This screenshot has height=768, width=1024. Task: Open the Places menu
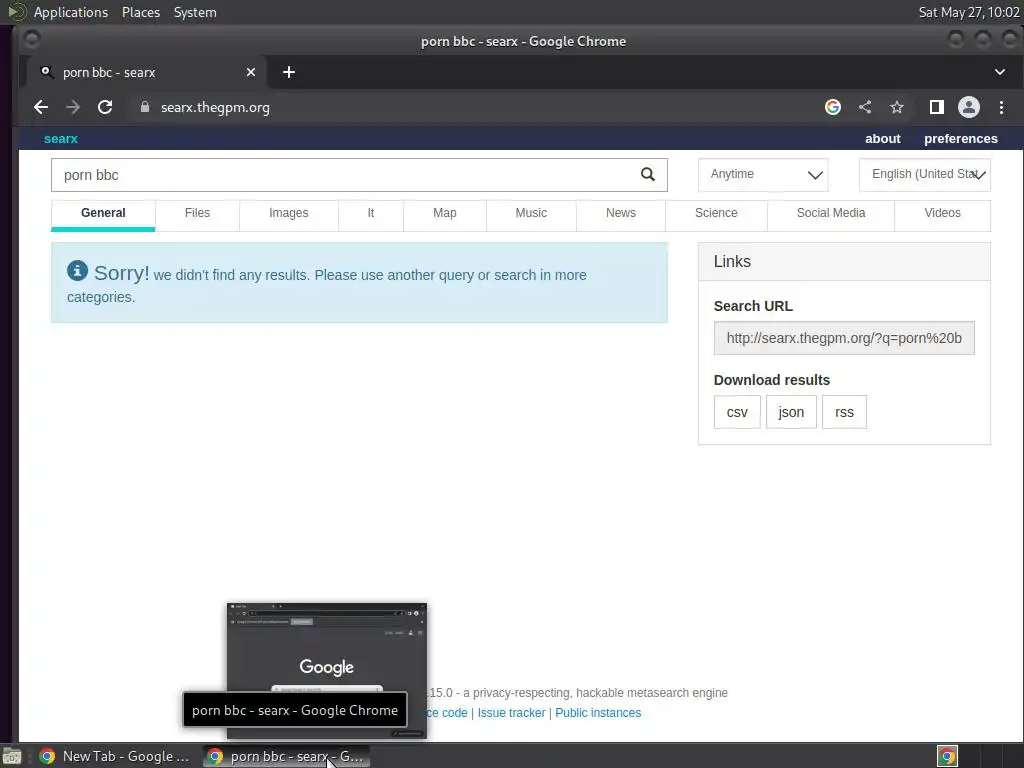(x=141, y=12)
